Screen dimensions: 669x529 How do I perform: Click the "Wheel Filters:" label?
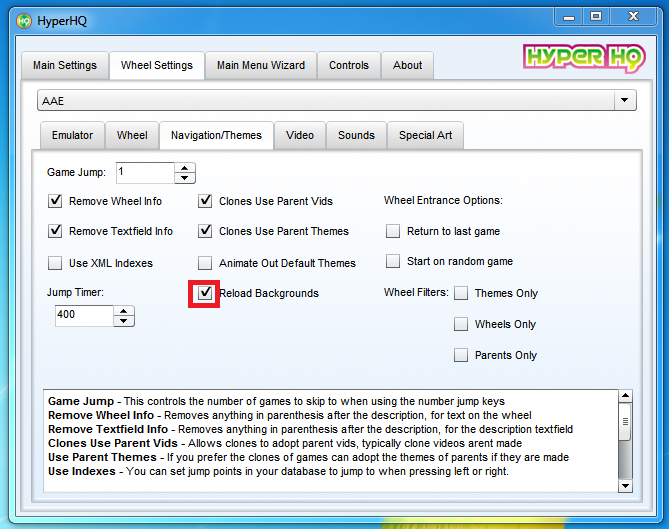click(x=416, y=292)
